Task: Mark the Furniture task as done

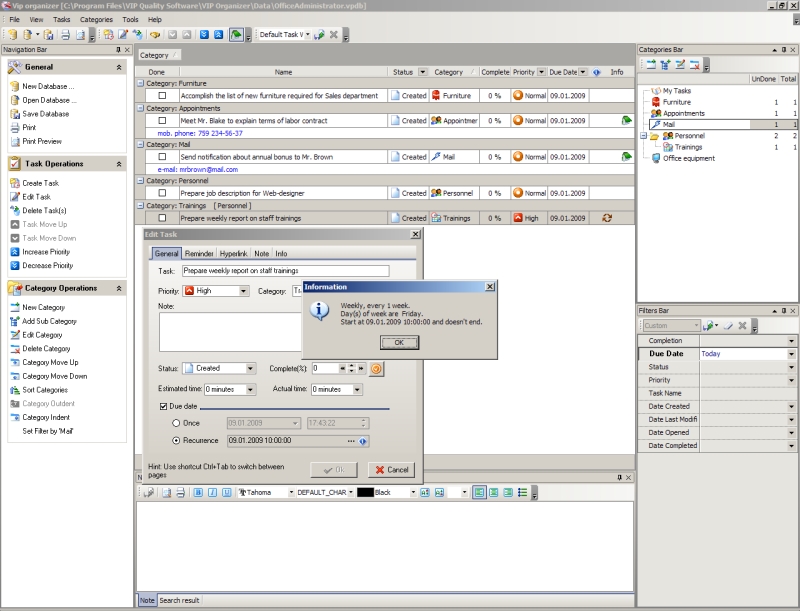Action: [x=162, y=96]
